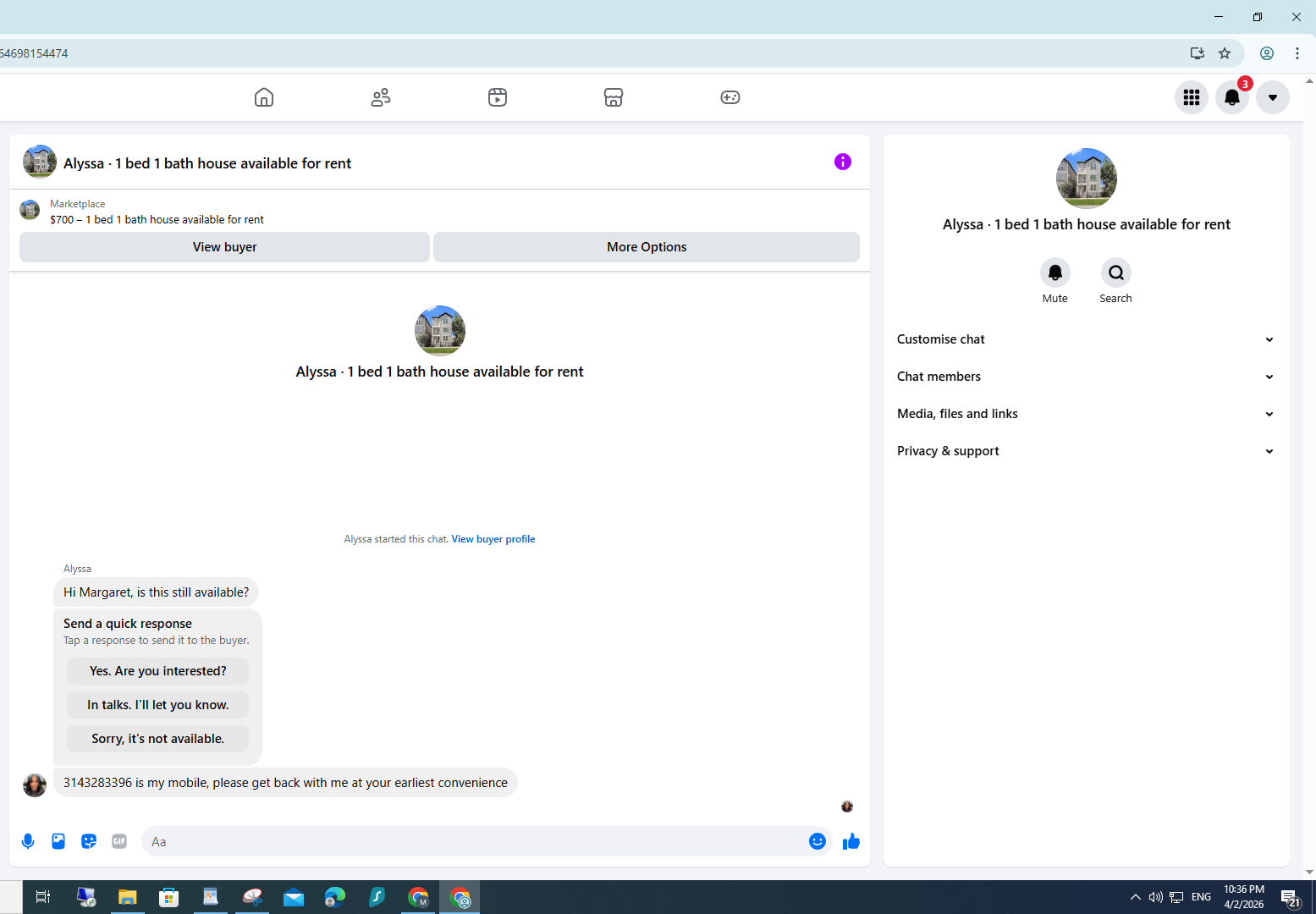Click large house profile picture in side panel
Screen dimensions: 1316x914
[1087, 179]
